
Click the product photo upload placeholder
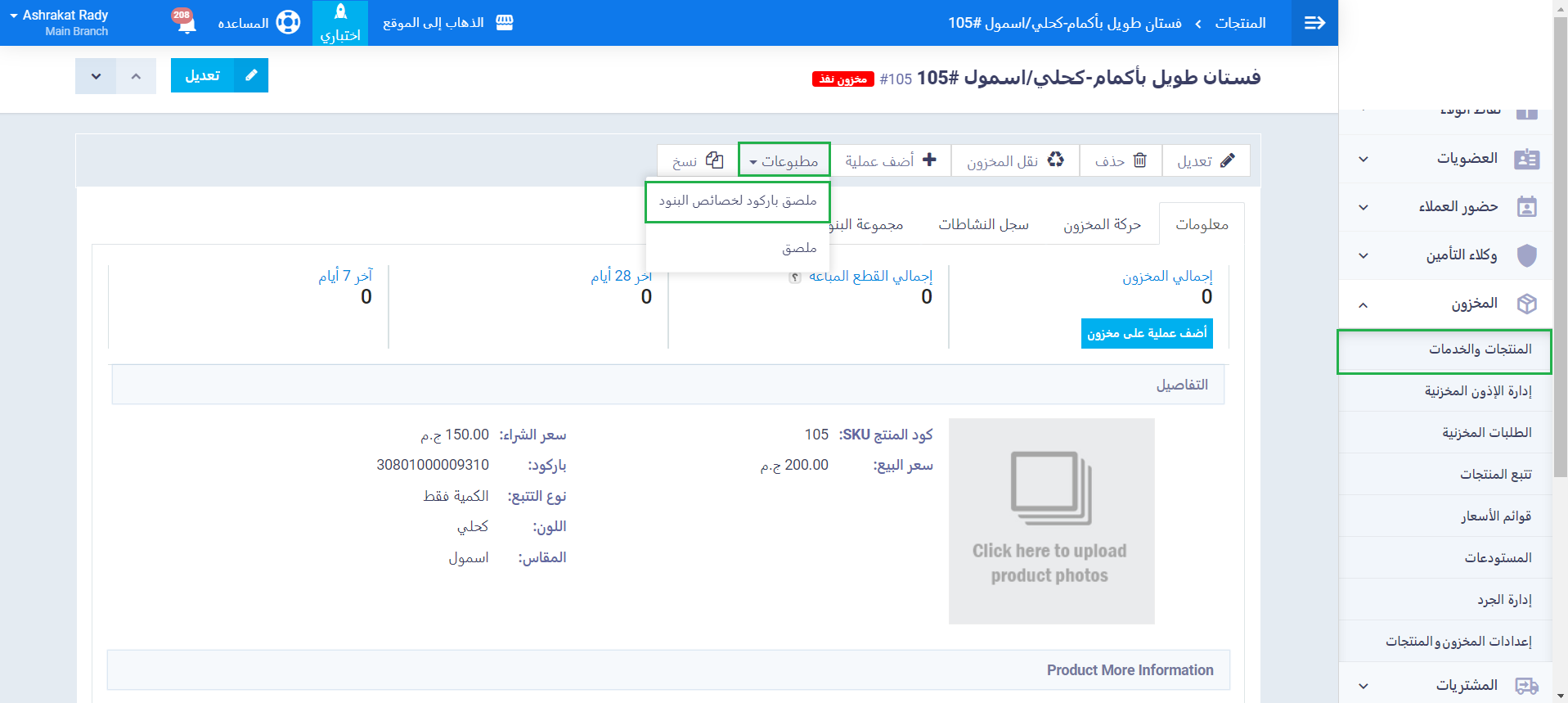pyautogui.click(x=1051, y=521)
